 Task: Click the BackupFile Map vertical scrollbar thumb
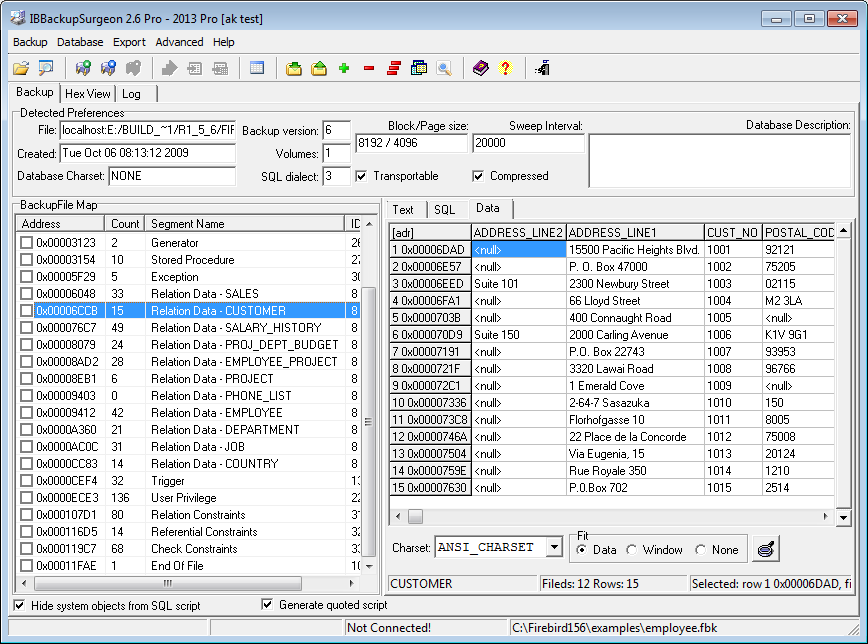(368, 421)
